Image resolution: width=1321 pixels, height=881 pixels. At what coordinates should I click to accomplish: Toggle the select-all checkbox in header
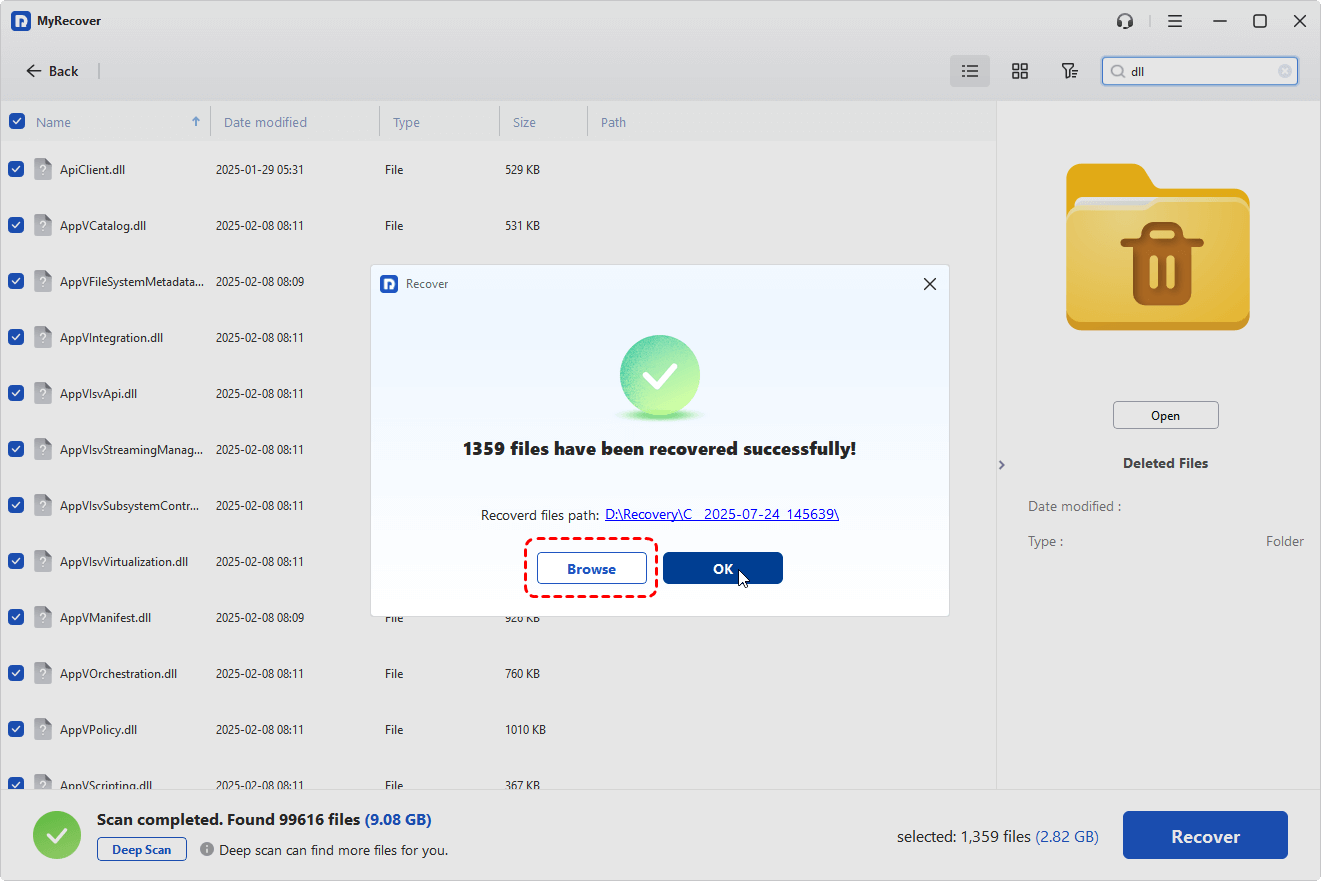point(17,121)
